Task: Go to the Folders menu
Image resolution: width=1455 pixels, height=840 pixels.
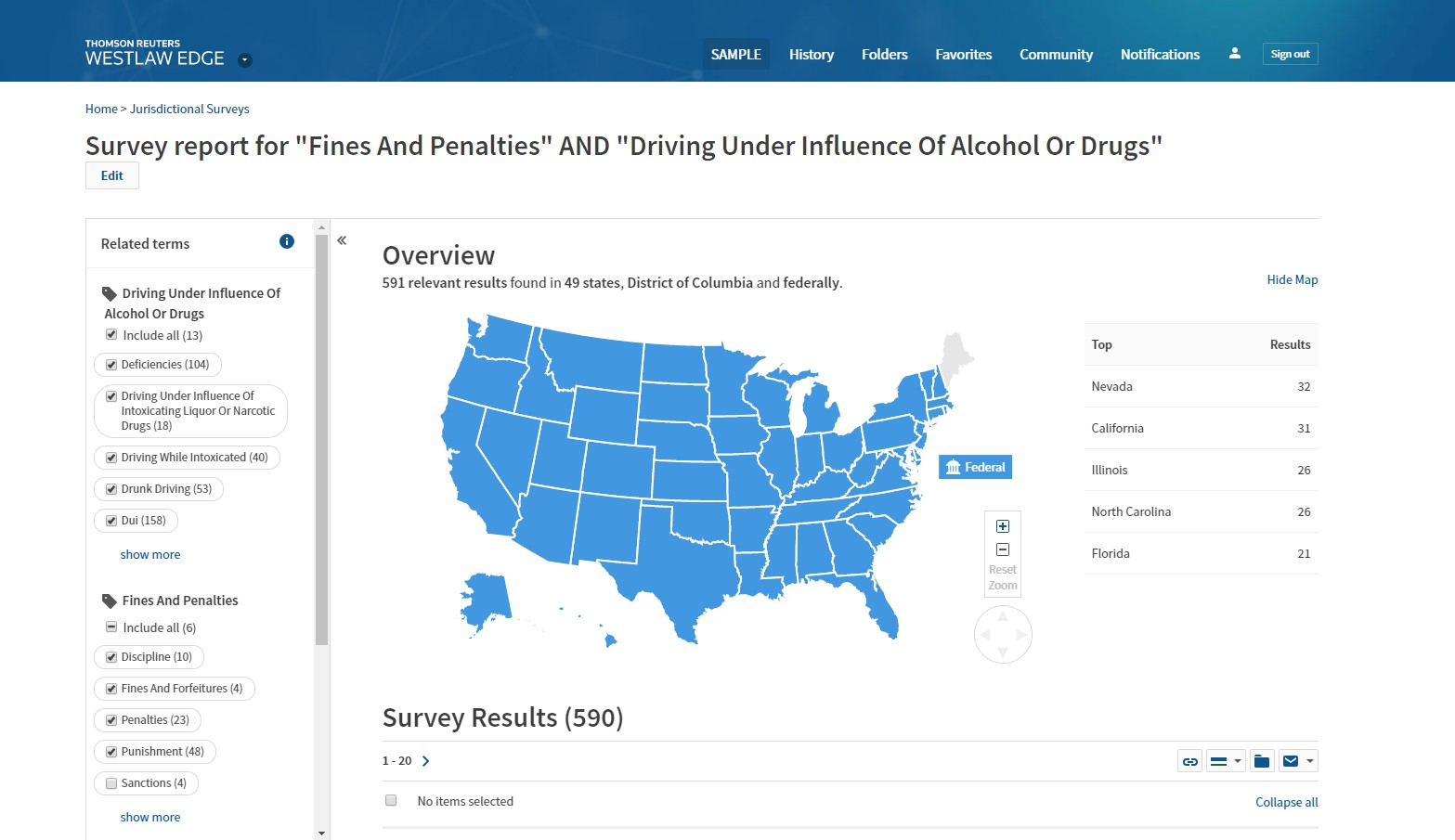Action: click(884, 55)
